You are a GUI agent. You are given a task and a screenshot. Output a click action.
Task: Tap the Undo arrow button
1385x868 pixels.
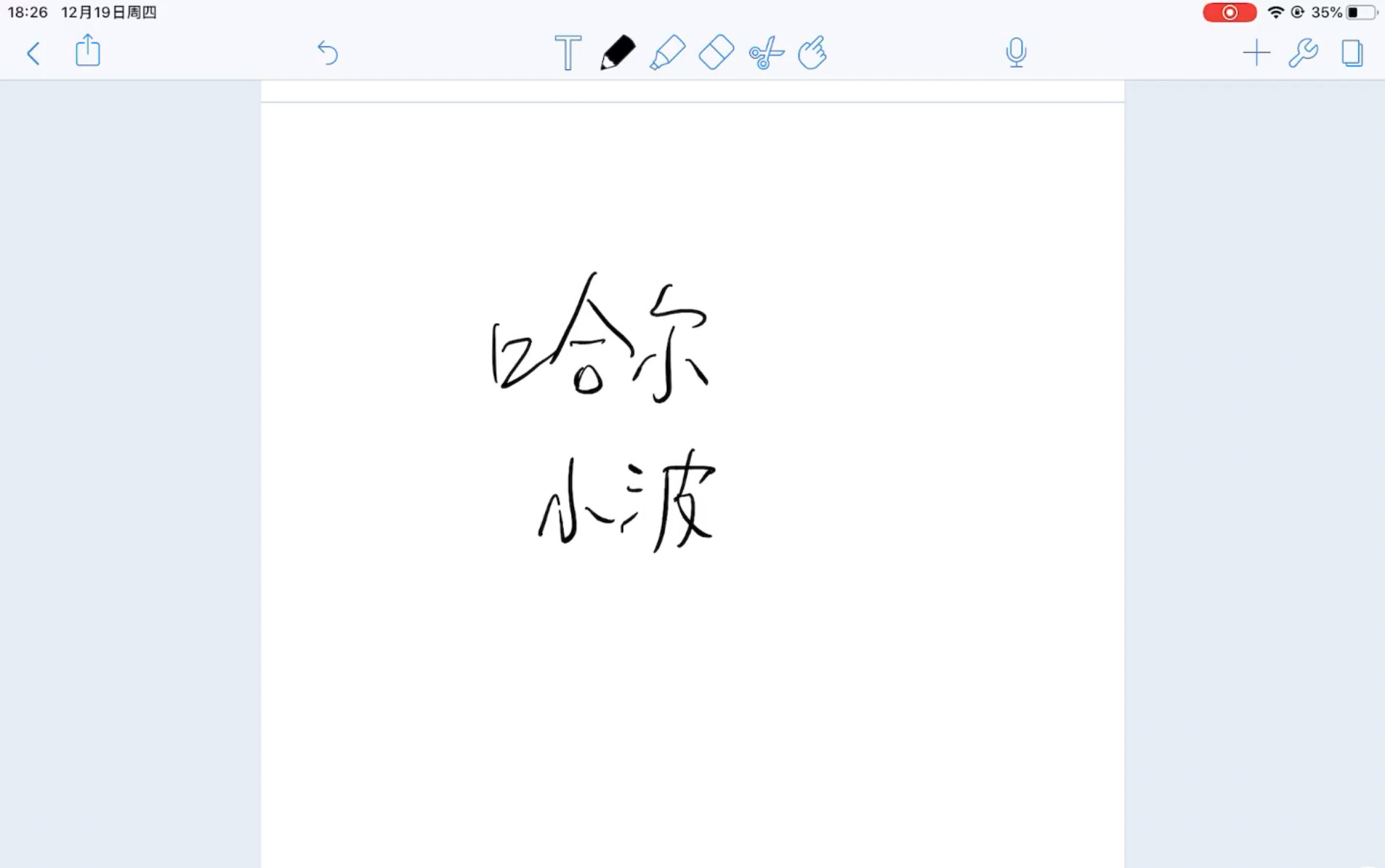point(326,52)
